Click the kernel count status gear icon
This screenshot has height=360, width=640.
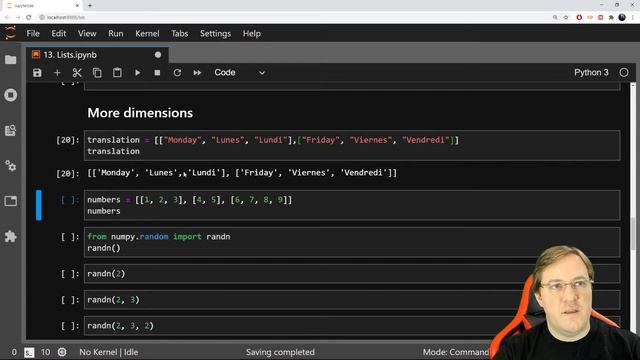62,352
